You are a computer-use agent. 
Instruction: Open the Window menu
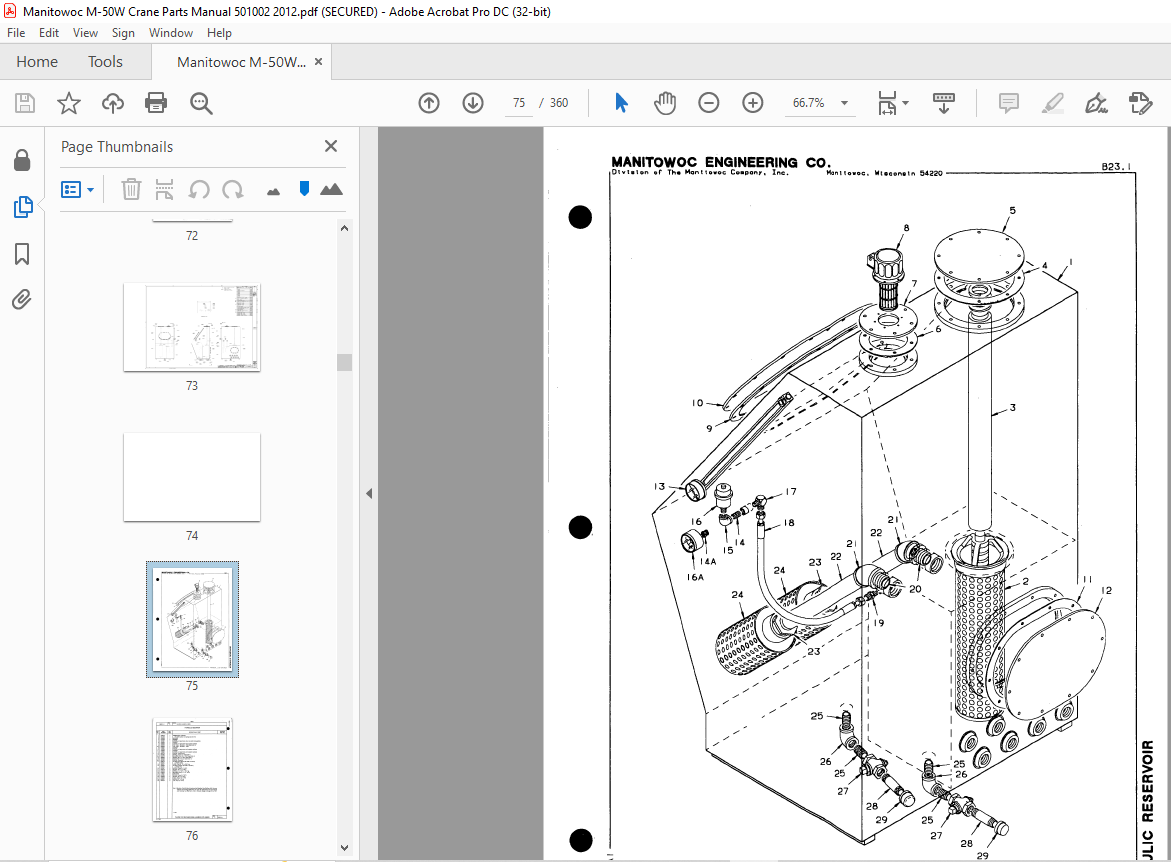pos(171,33)
